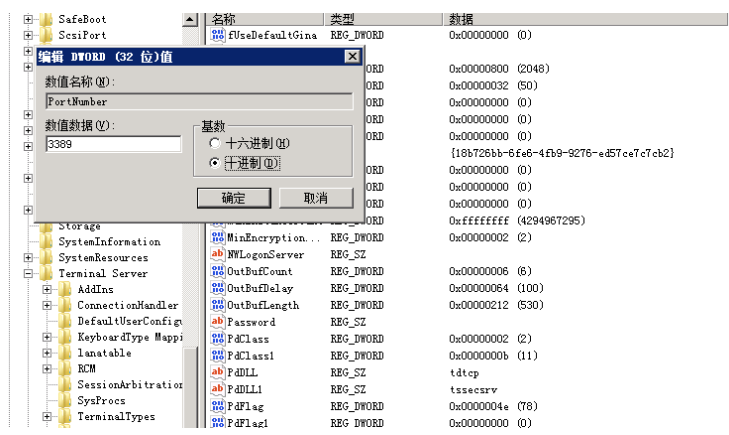The image size is (729, 435).
Task: Click the data value 0xffffffff (4294967295)
Action: click(x=517, y=220)
